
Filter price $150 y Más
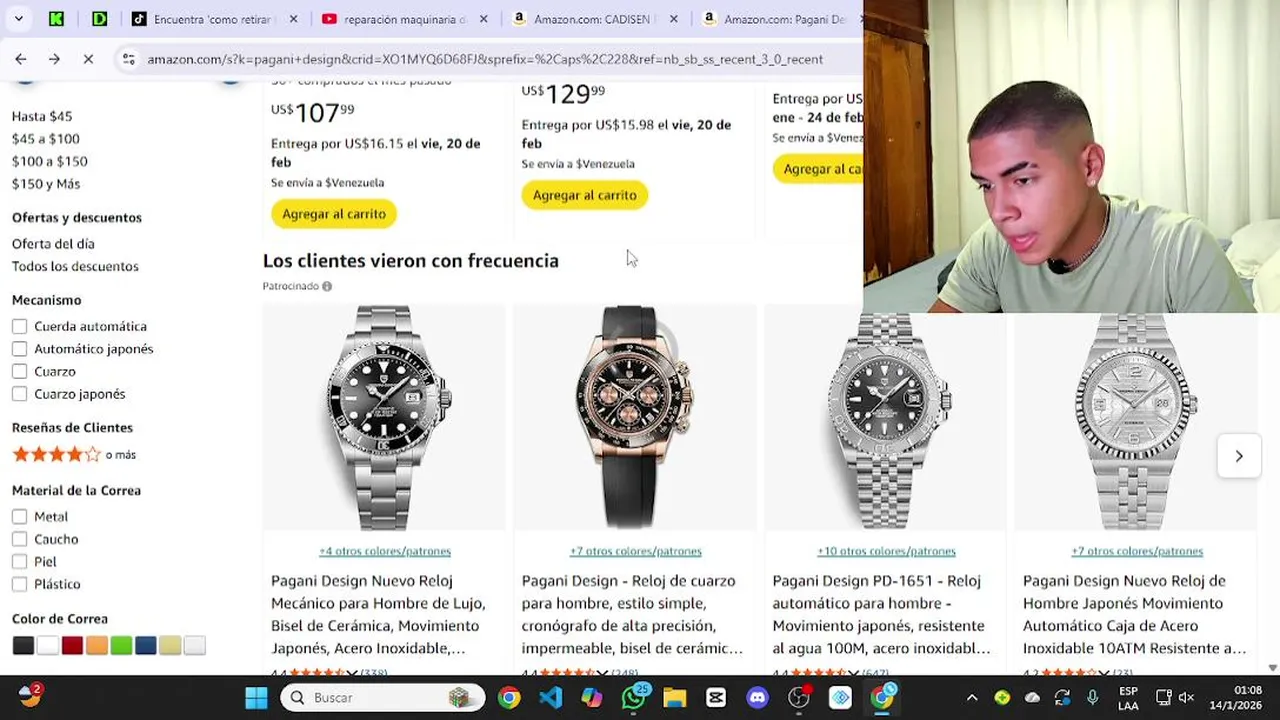[46, 184]
